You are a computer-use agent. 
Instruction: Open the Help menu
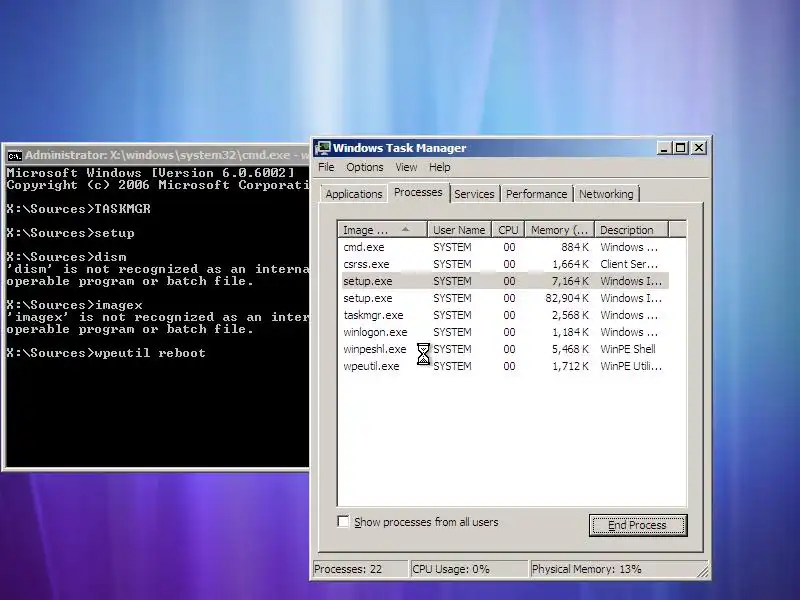439,167
